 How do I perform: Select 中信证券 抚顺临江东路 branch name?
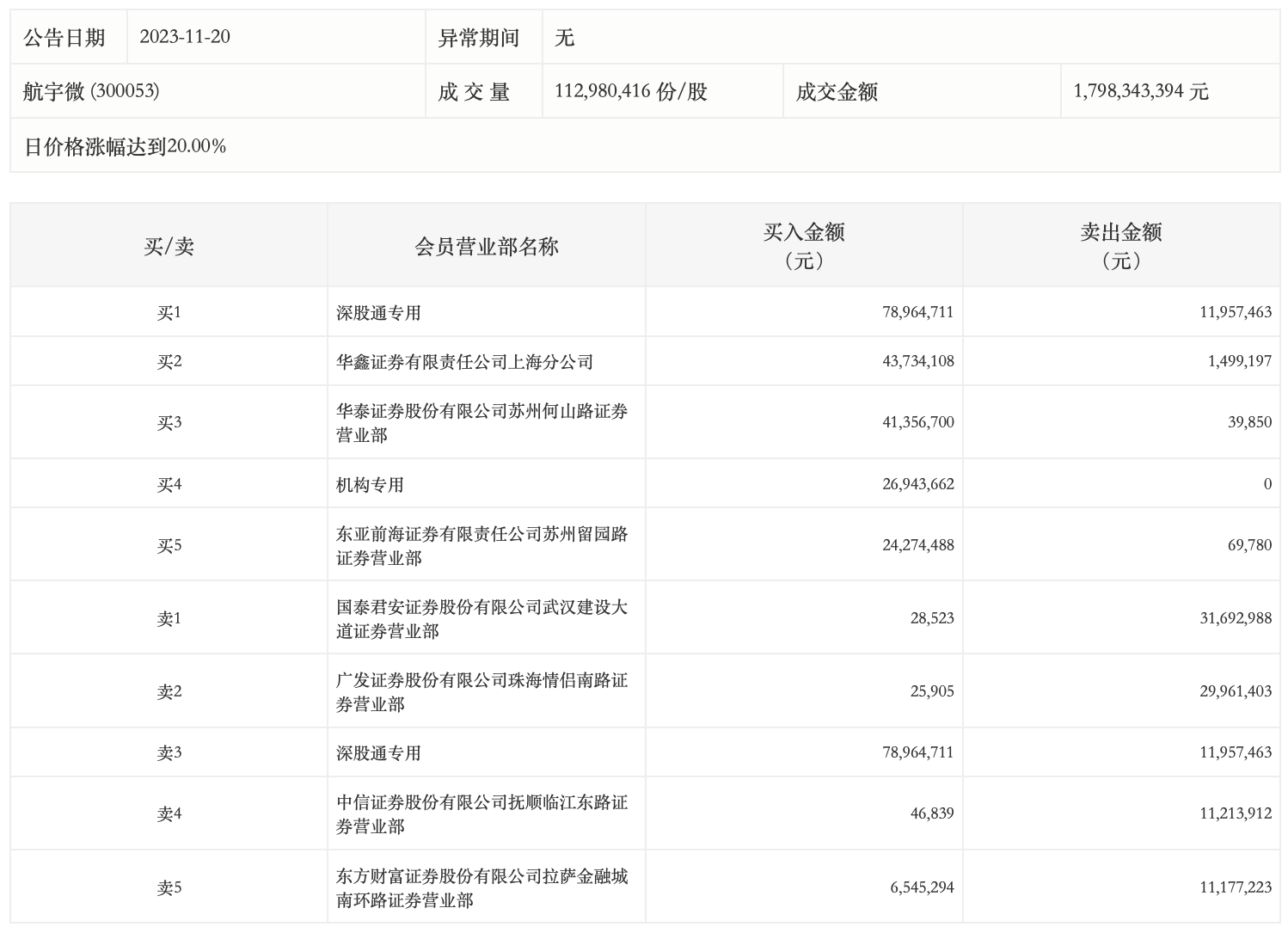[x=481, y=813]
